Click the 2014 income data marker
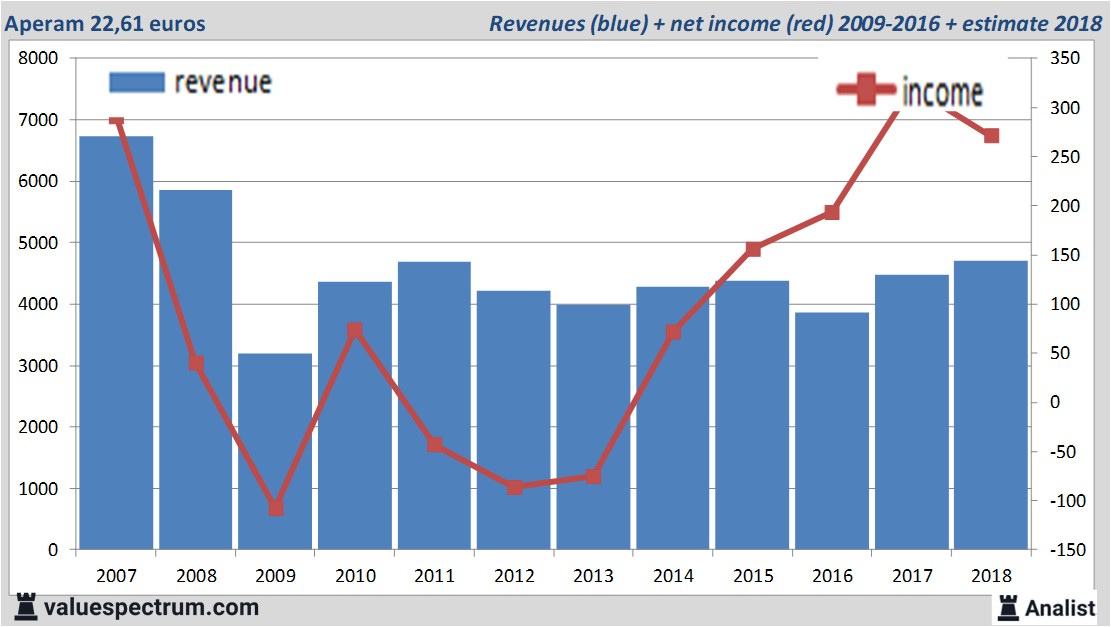 click(673, 332)
